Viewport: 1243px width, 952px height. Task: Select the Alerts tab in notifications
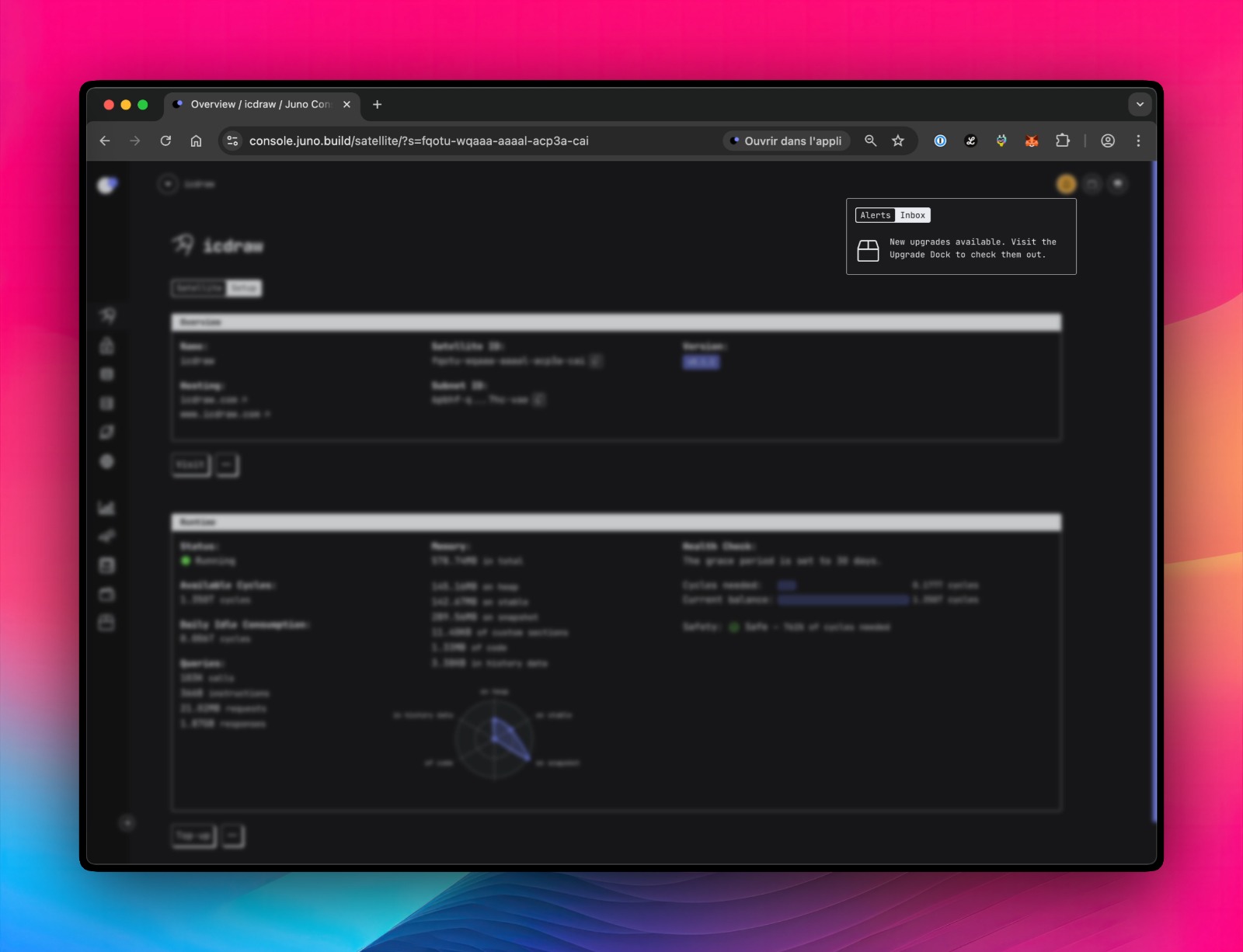(875, 215)
